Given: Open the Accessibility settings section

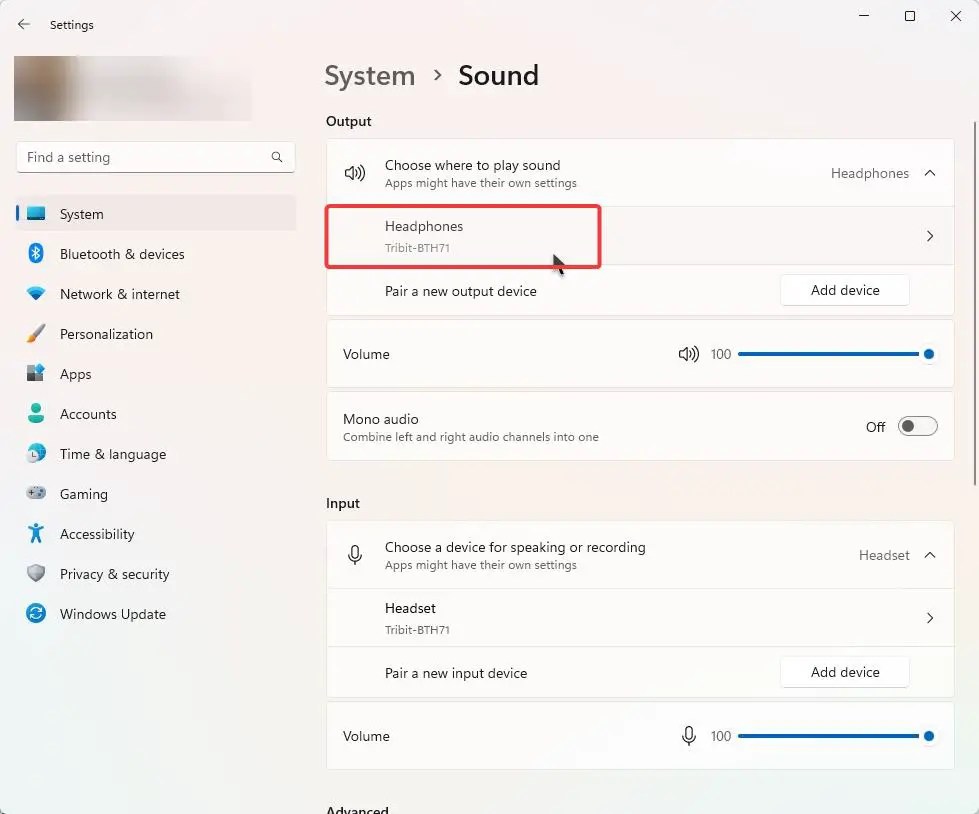Looking at the screenshot, I should click(x=97, y=534).
